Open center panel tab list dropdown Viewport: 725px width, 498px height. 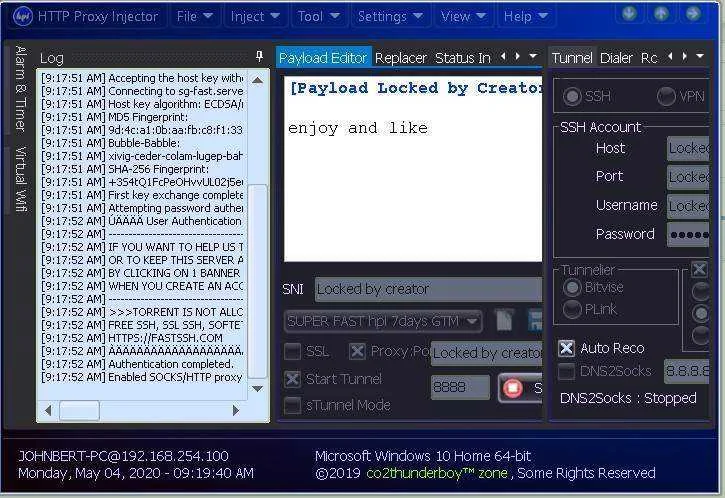533,56
